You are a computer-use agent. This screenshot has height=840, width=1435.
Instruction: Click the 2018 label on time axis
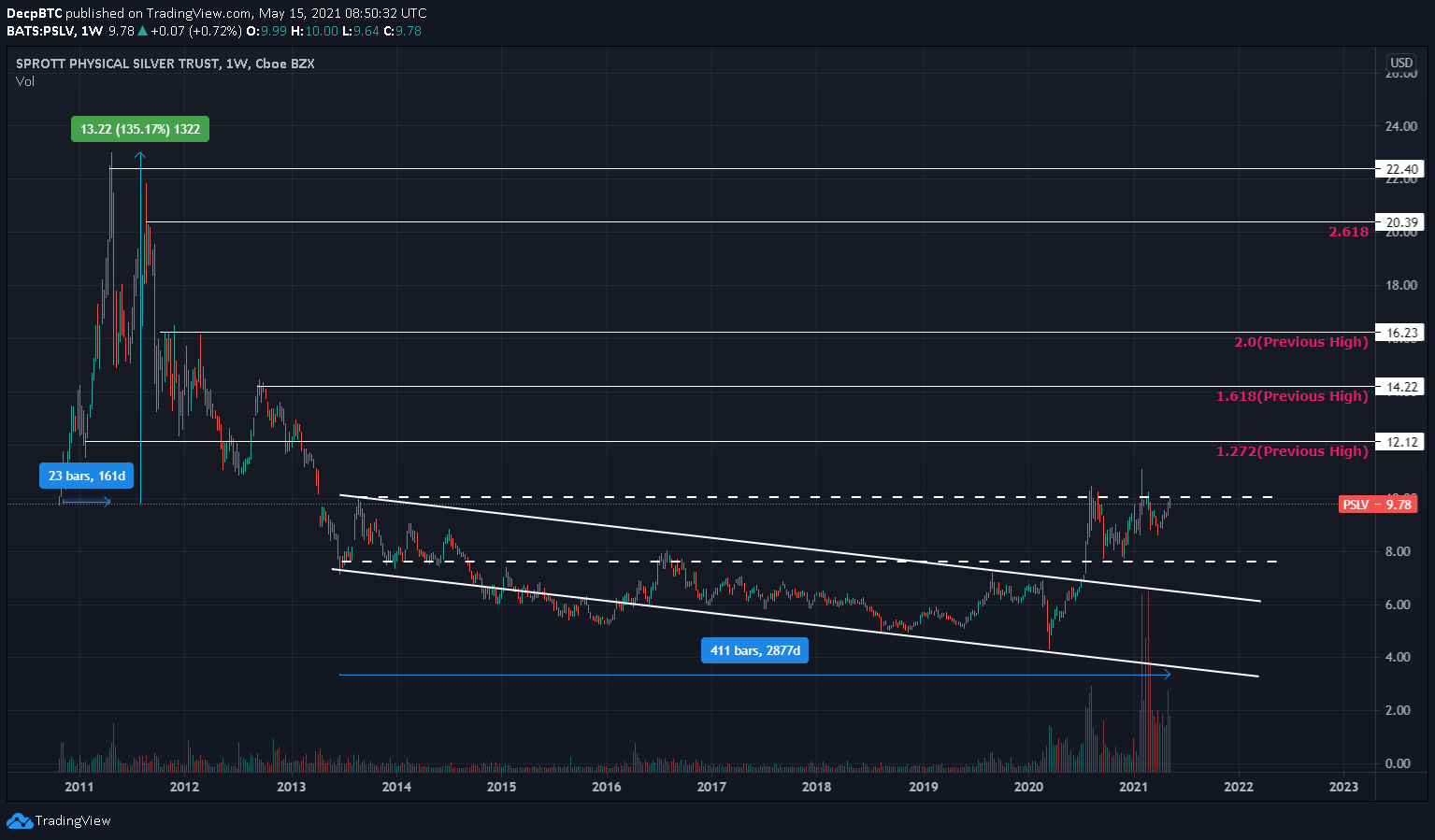click(x=817, y=787)
